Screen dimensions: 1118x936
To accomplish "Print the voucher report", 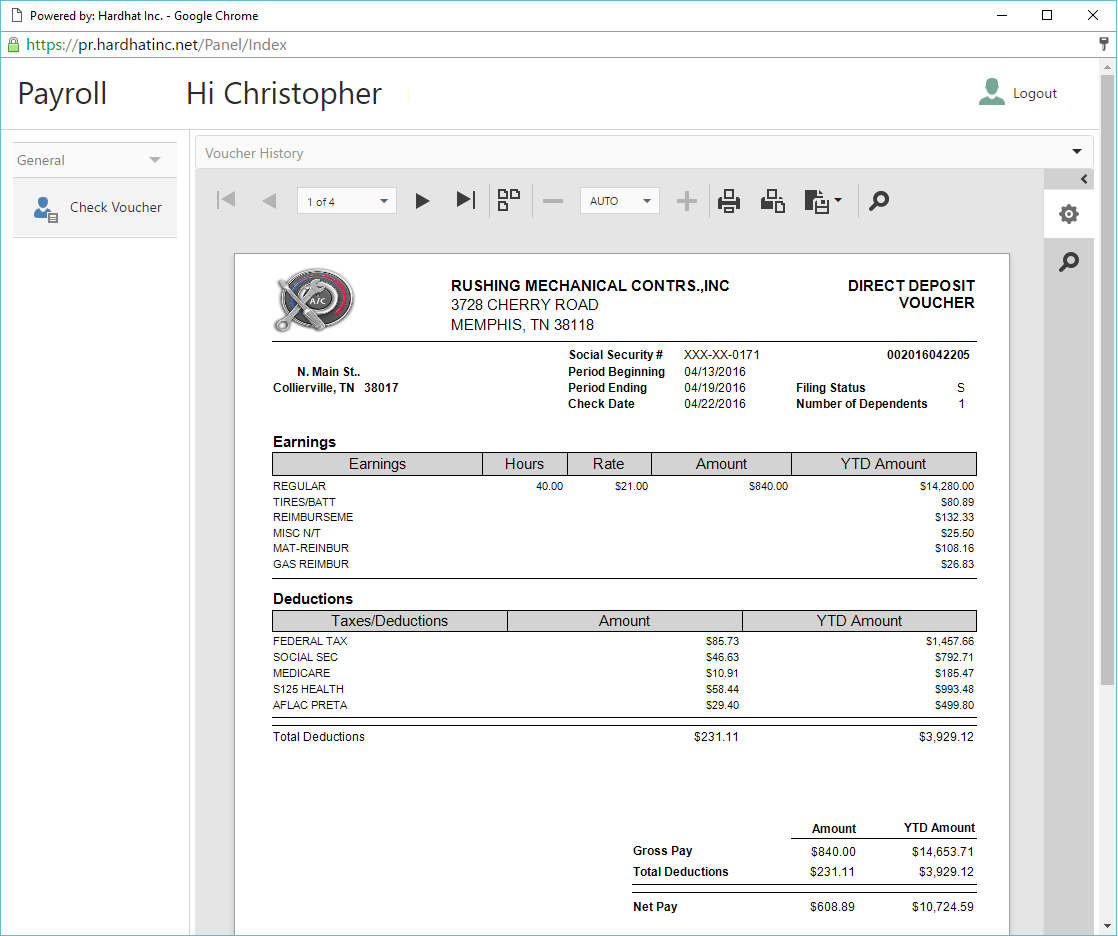I will point(729,201).
